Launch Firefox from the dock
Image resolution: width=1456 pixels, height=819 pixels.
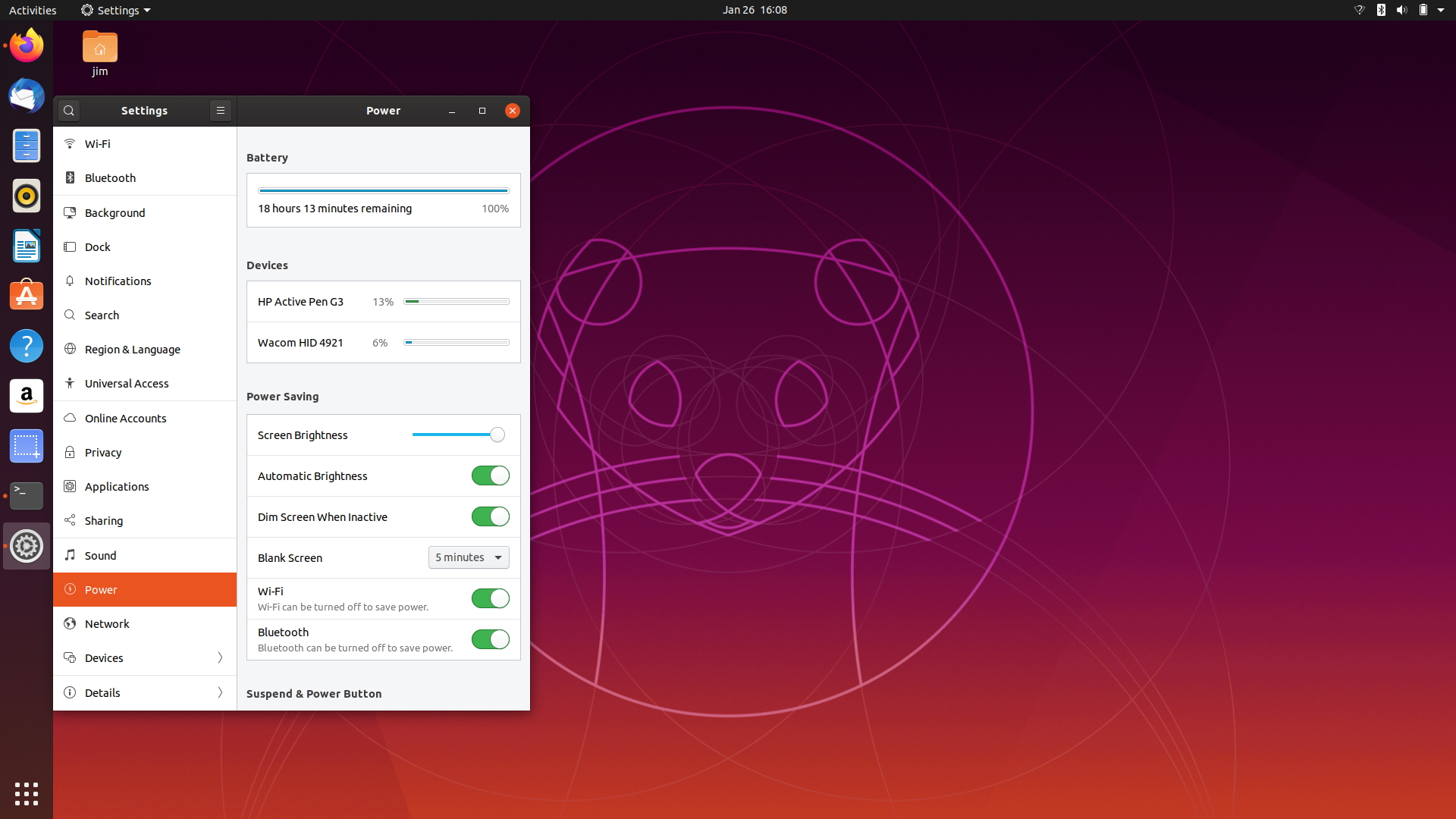click(27, 46)
